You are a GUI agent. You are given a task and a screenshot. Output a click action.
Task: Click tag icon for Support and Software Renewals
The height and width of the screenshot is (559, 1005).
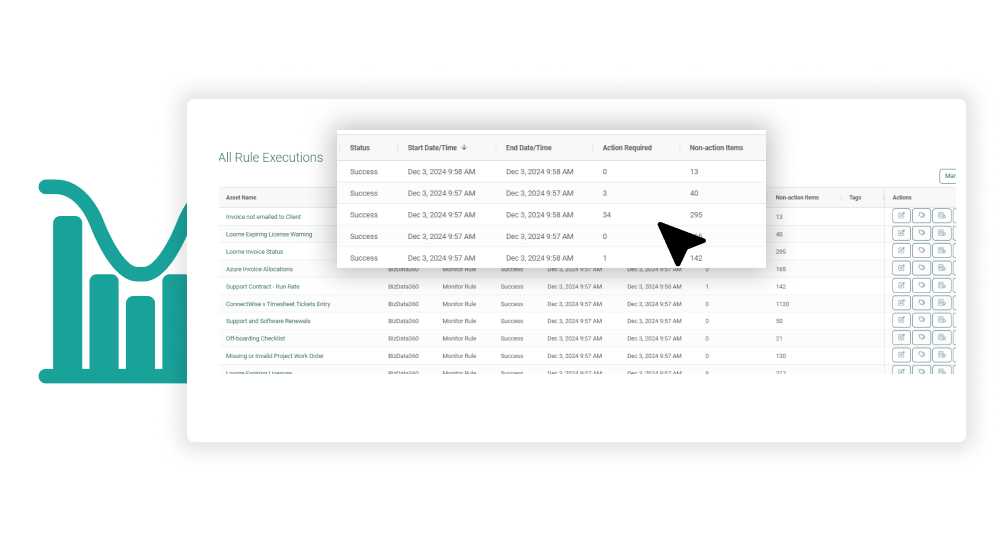922,320
